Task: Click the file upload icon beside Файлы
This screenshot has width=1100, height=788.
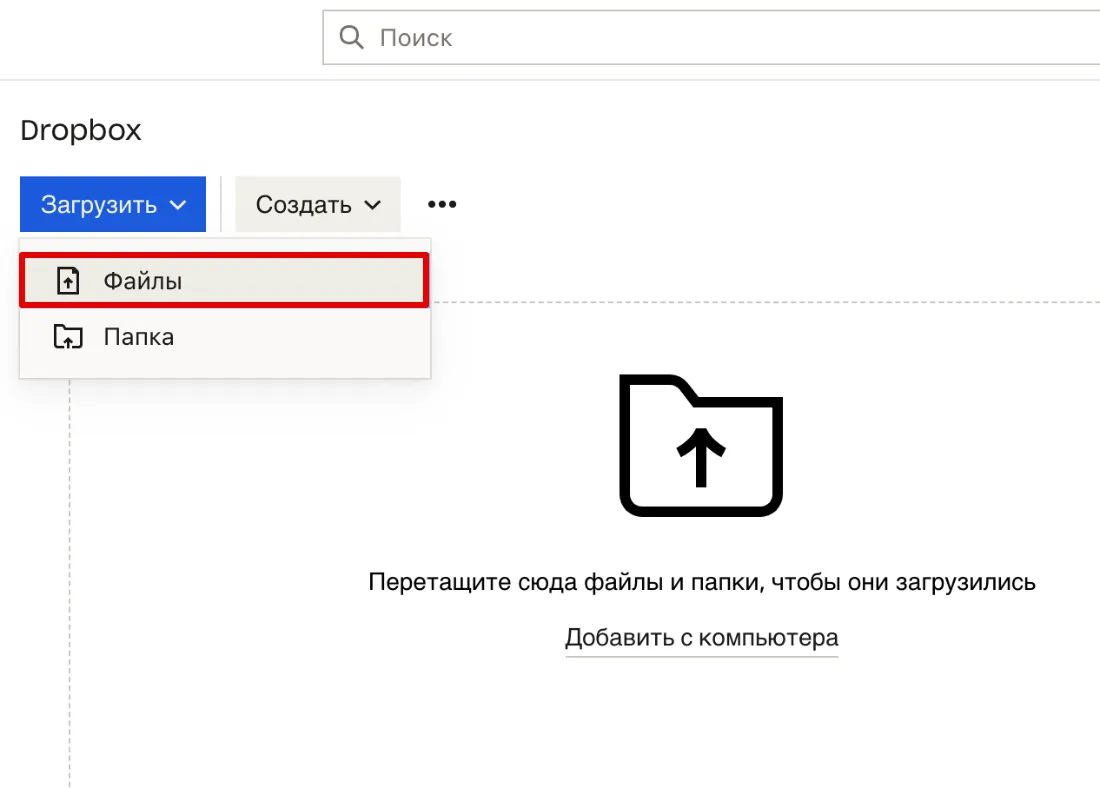Action: tap(68, 281)
